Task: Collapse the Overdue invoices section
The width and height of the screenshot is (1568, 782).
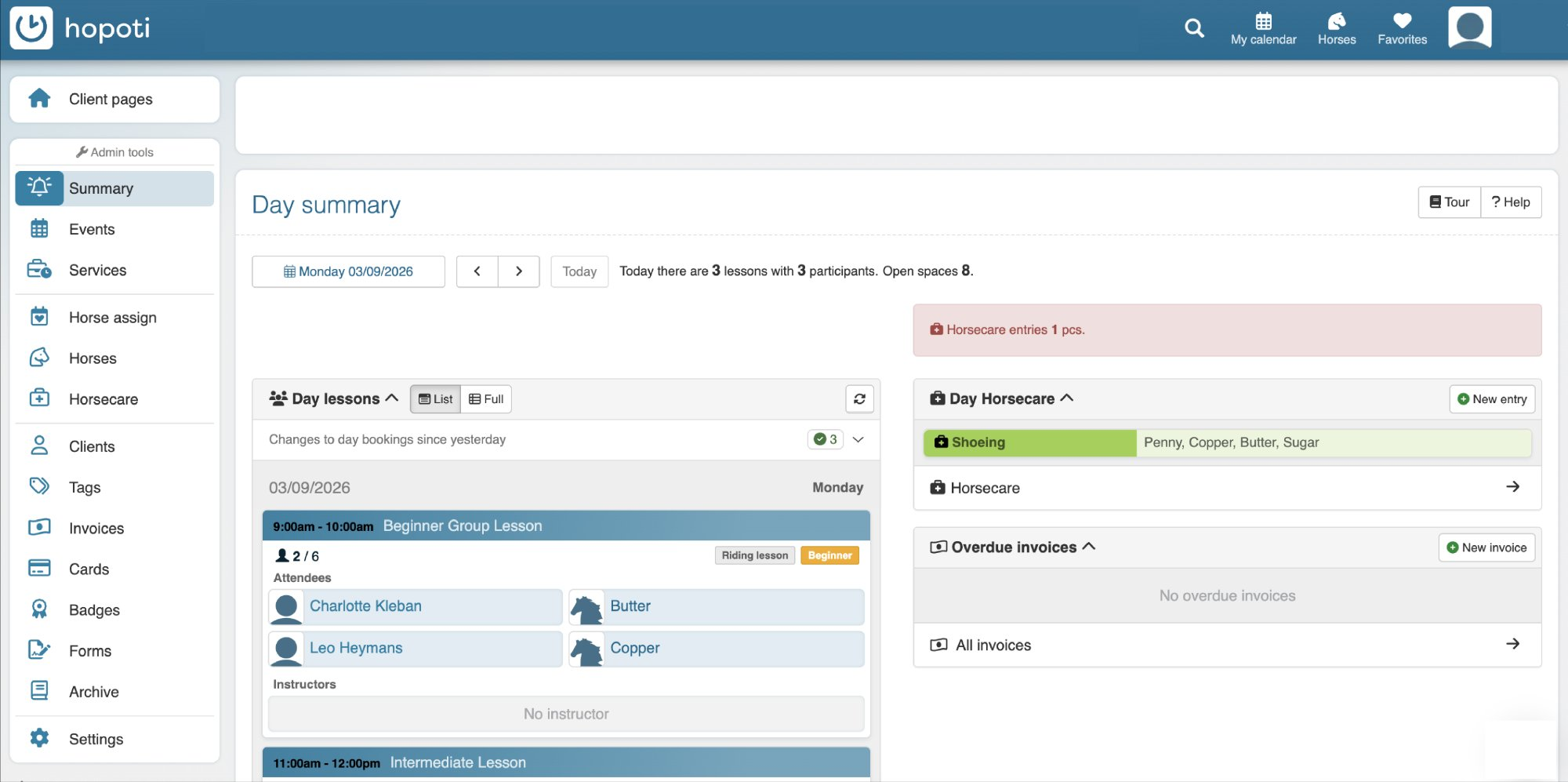Action: point(1089,547)
